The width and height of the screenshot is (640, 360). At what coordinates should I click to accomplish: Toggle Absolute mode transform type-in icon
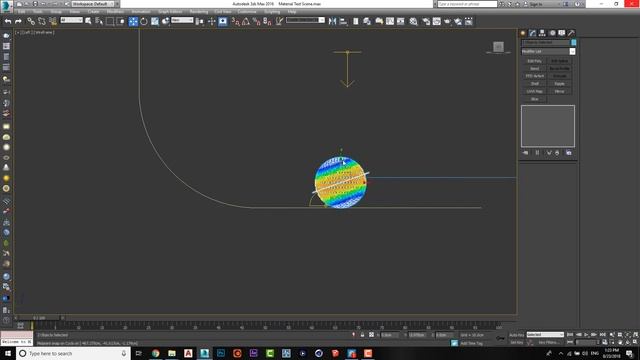click(371, 335)
